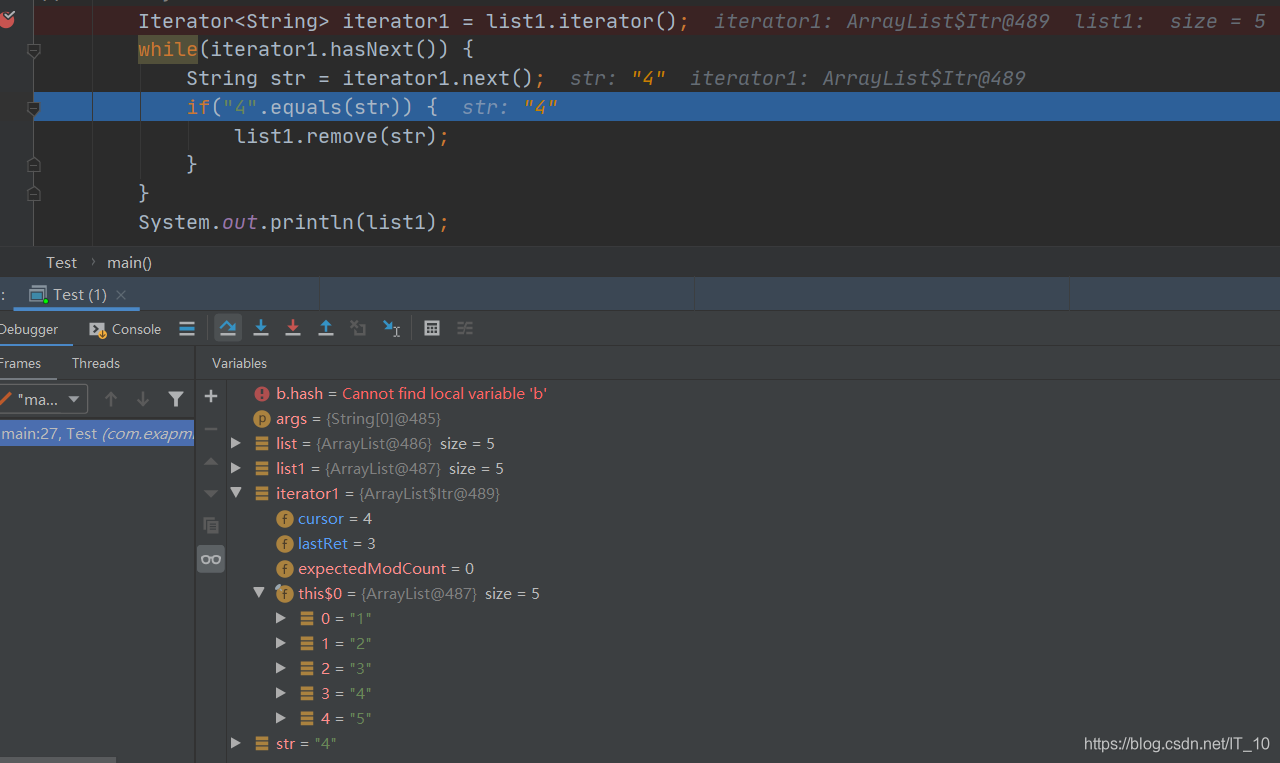This screenshot has width=1280, height=763.
Task: Click the parameter icon beside args
Action: 262,419
